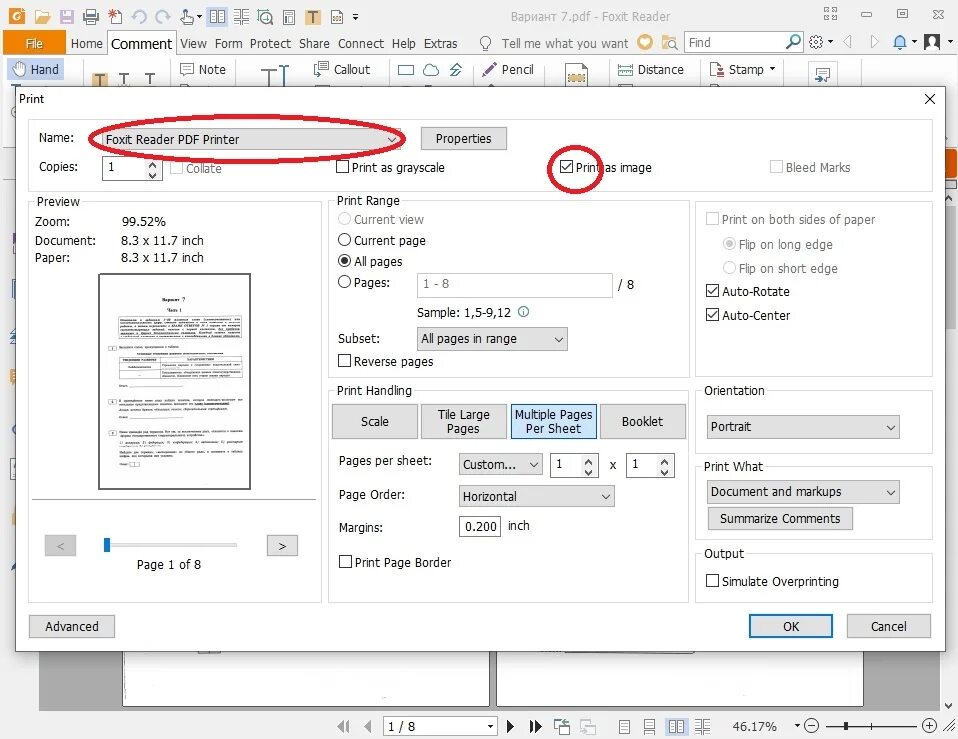
Task: Switch to the Home ribbon tab
Action: point(86,43)
